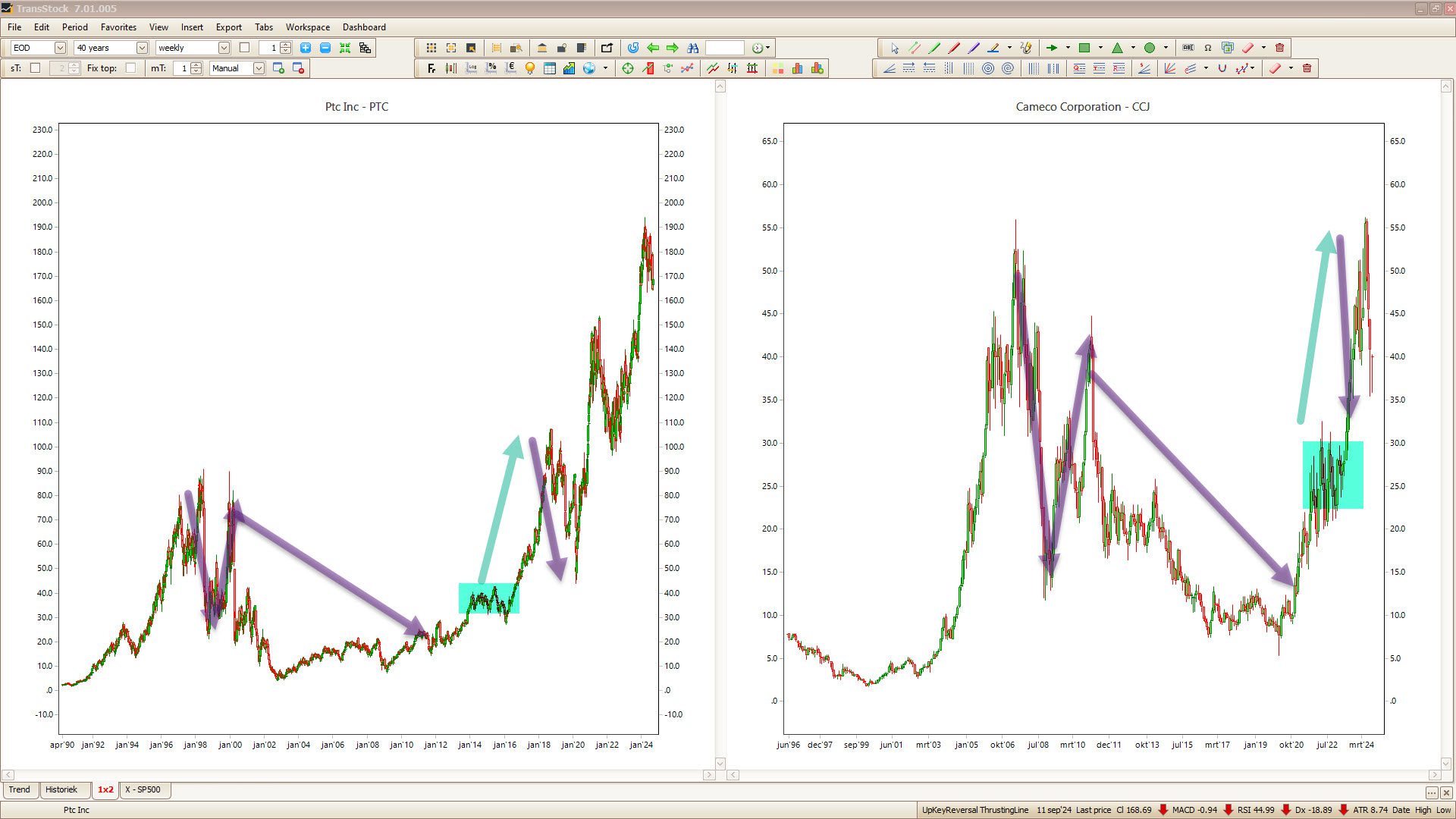Click the candlestick chart type icon
The width and height of the screenshot is (1456, 819).
(x=451, y=68)
